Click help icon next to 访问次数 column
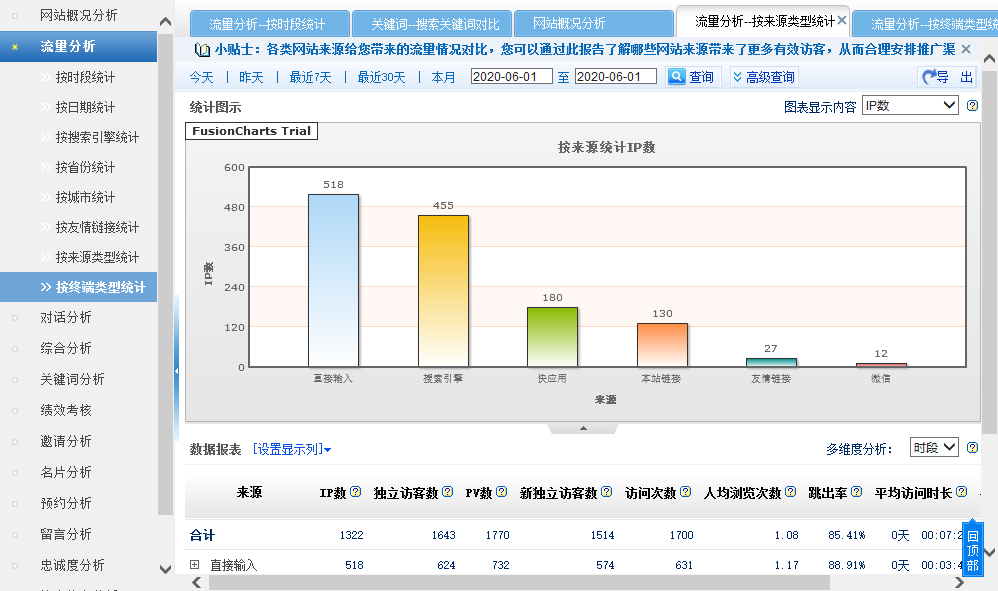 click(x=685, y=492)
